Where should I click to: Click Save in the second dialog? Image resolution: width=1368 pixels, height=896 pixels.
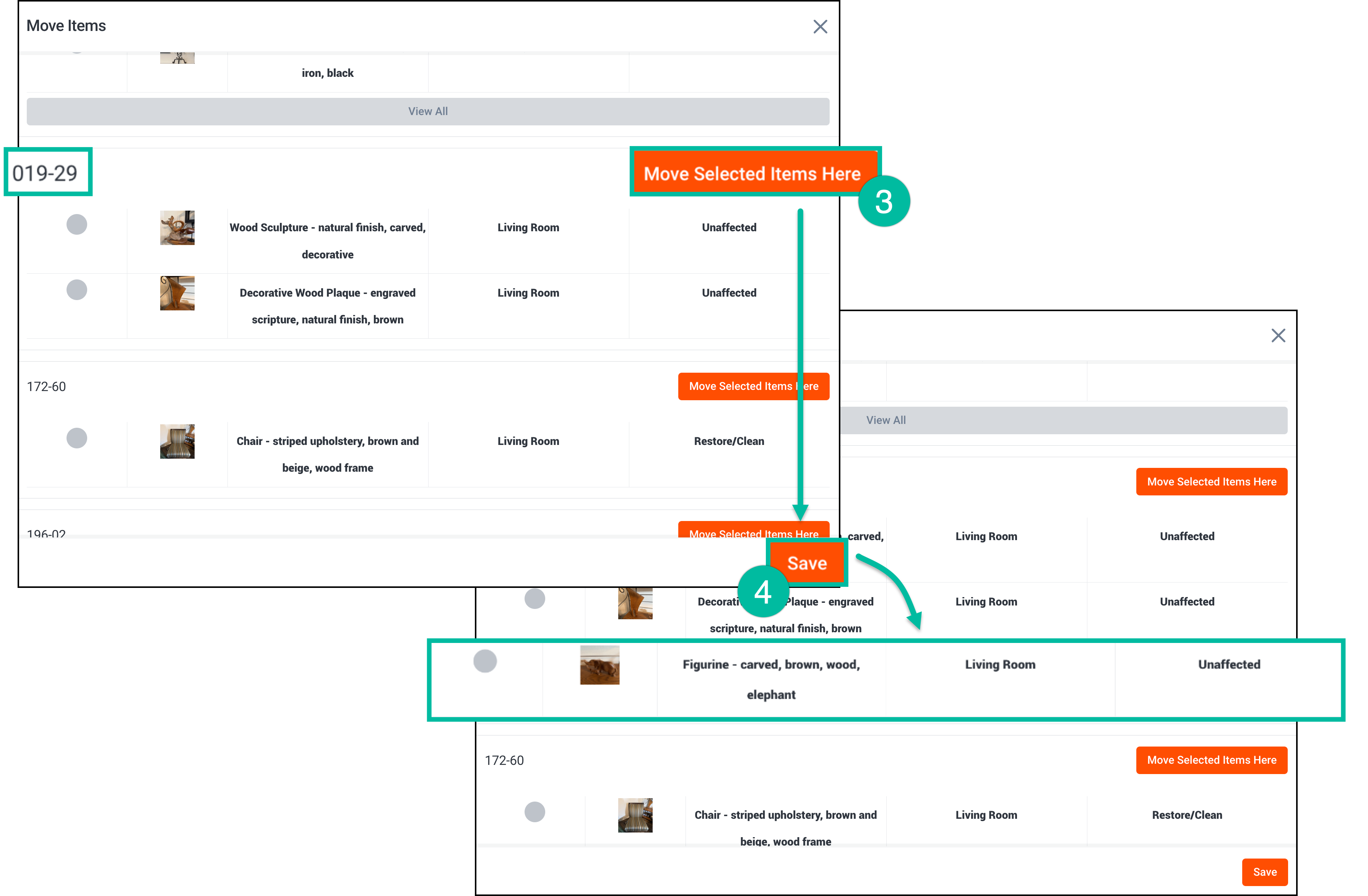1264,872
